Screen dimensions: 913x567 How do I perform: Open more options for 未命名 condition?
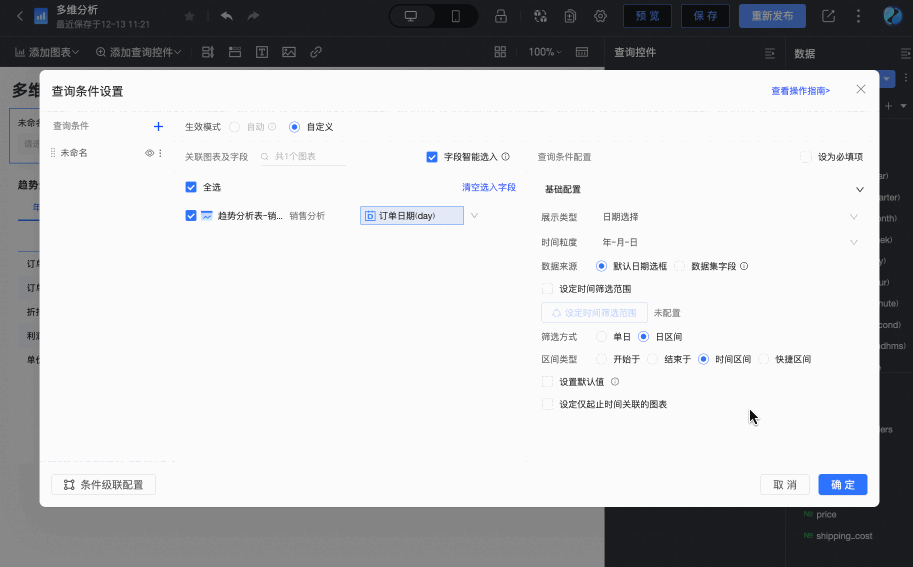click(x=161, y=153)
